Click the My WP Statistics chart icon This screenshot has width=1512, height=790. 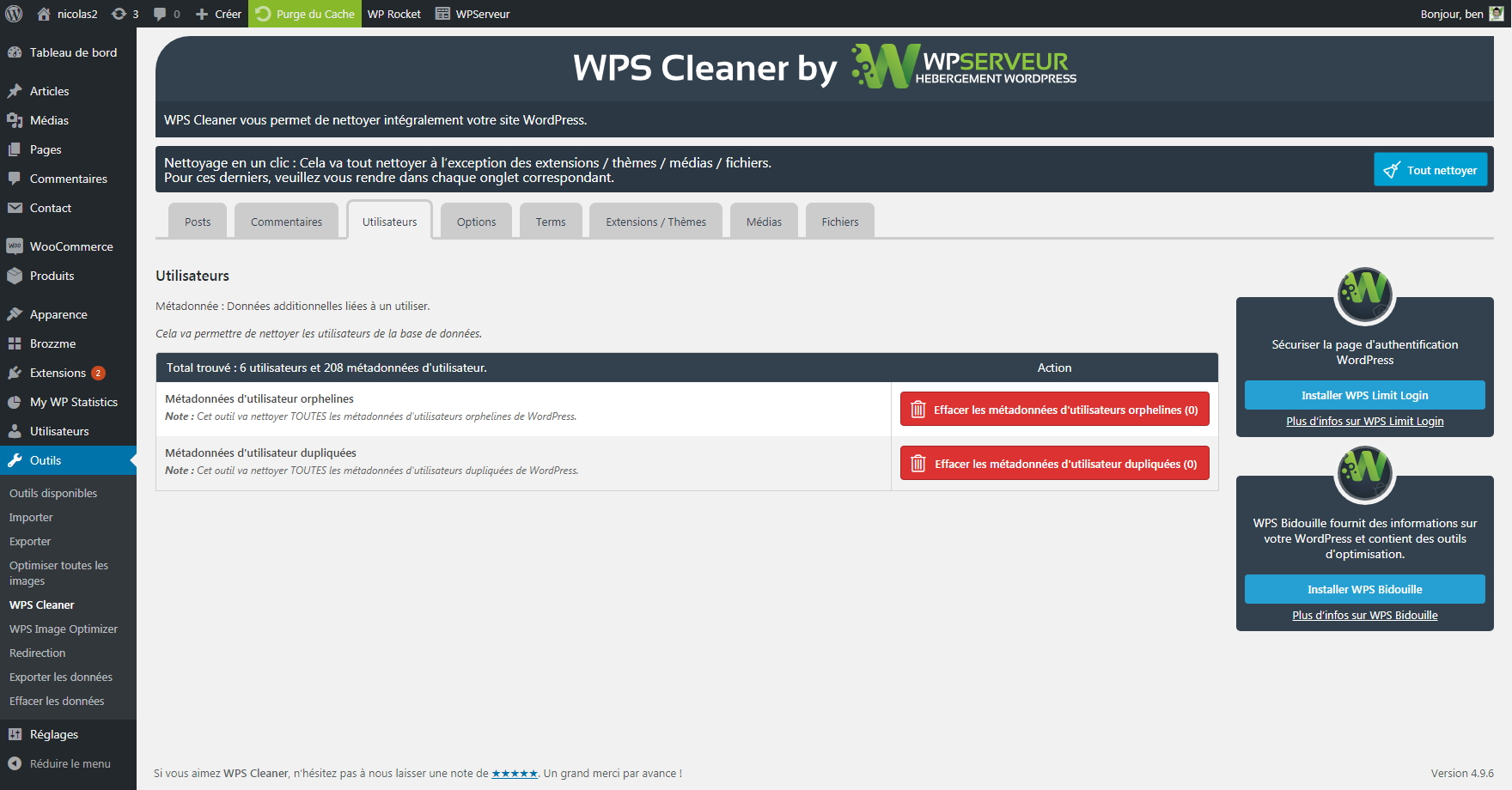(x=15, y=402)
